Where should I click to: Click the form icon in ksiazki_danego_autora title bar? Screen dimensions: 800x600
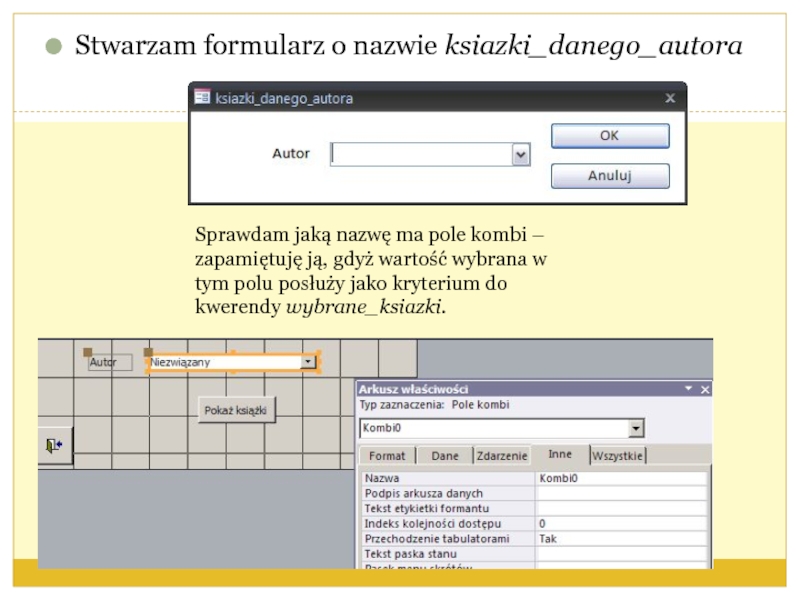(x=201, y=99)
